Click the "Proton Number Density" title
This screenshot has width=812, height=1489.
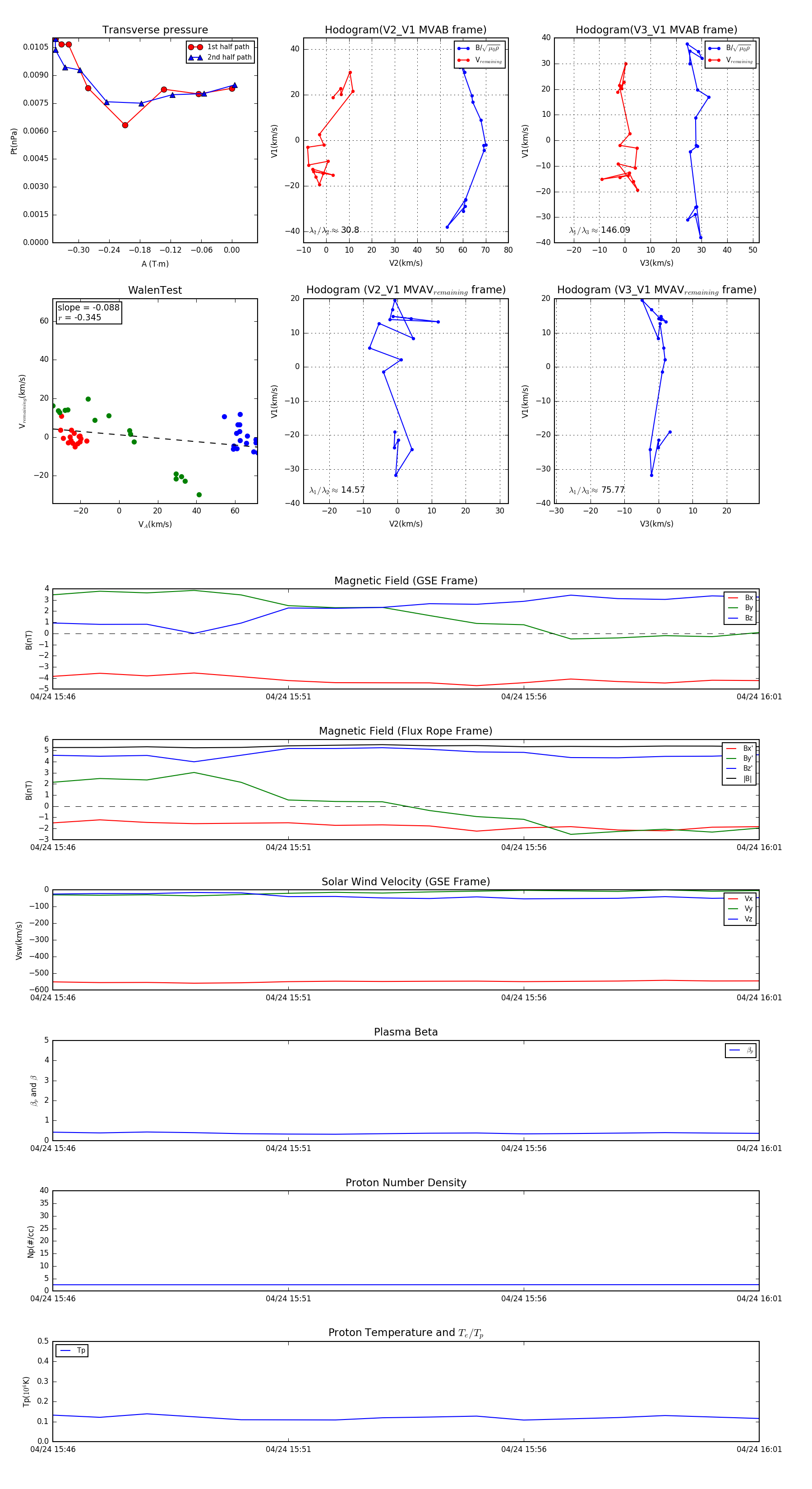click(x=406, y=1183)
